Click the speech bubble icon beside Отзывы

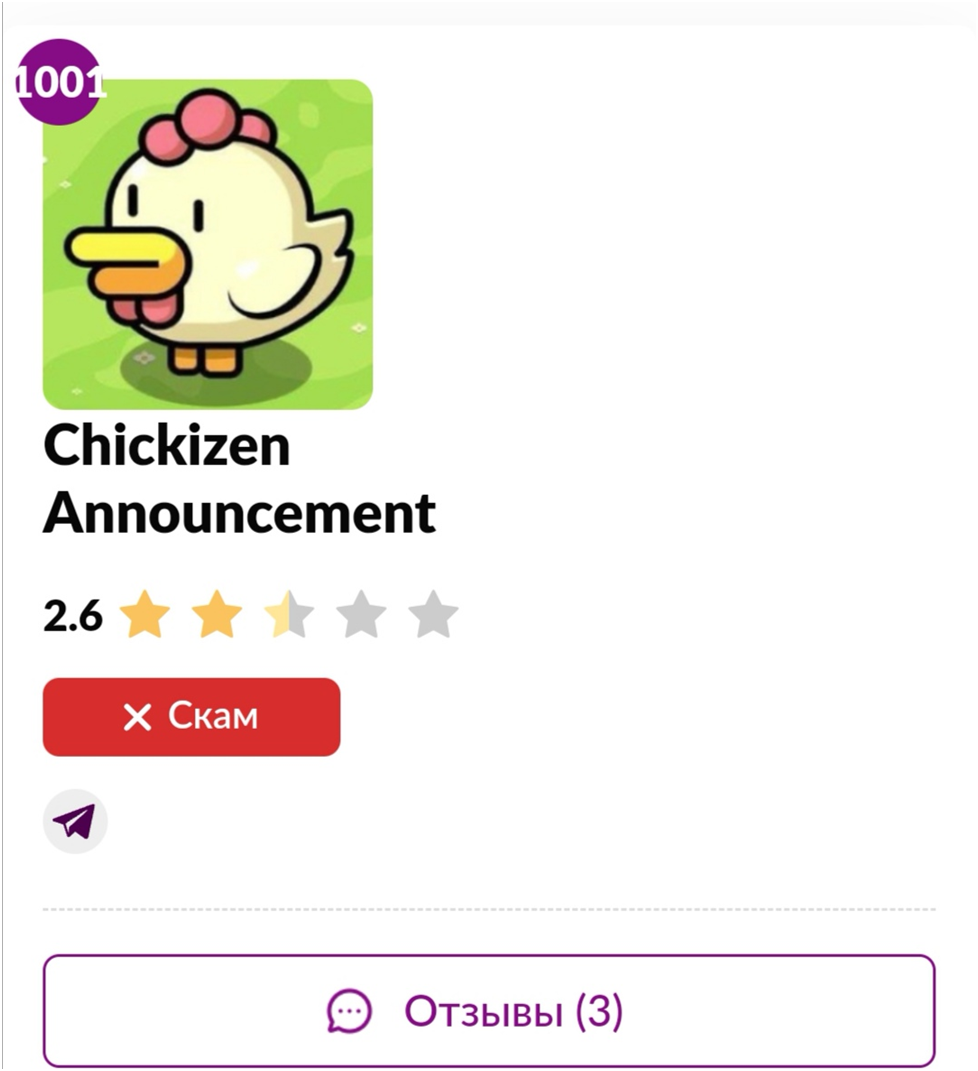(350, 1011)
